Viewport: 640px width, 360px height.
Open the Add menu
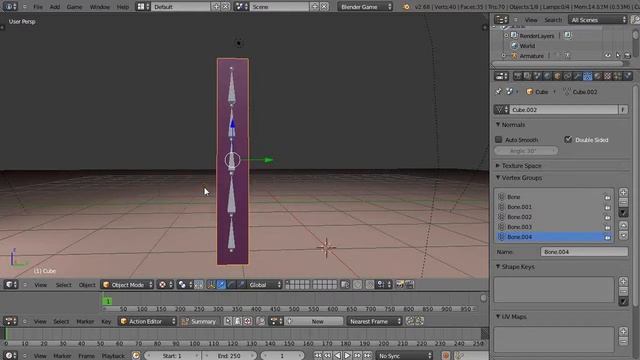click(x=55, y=7)
